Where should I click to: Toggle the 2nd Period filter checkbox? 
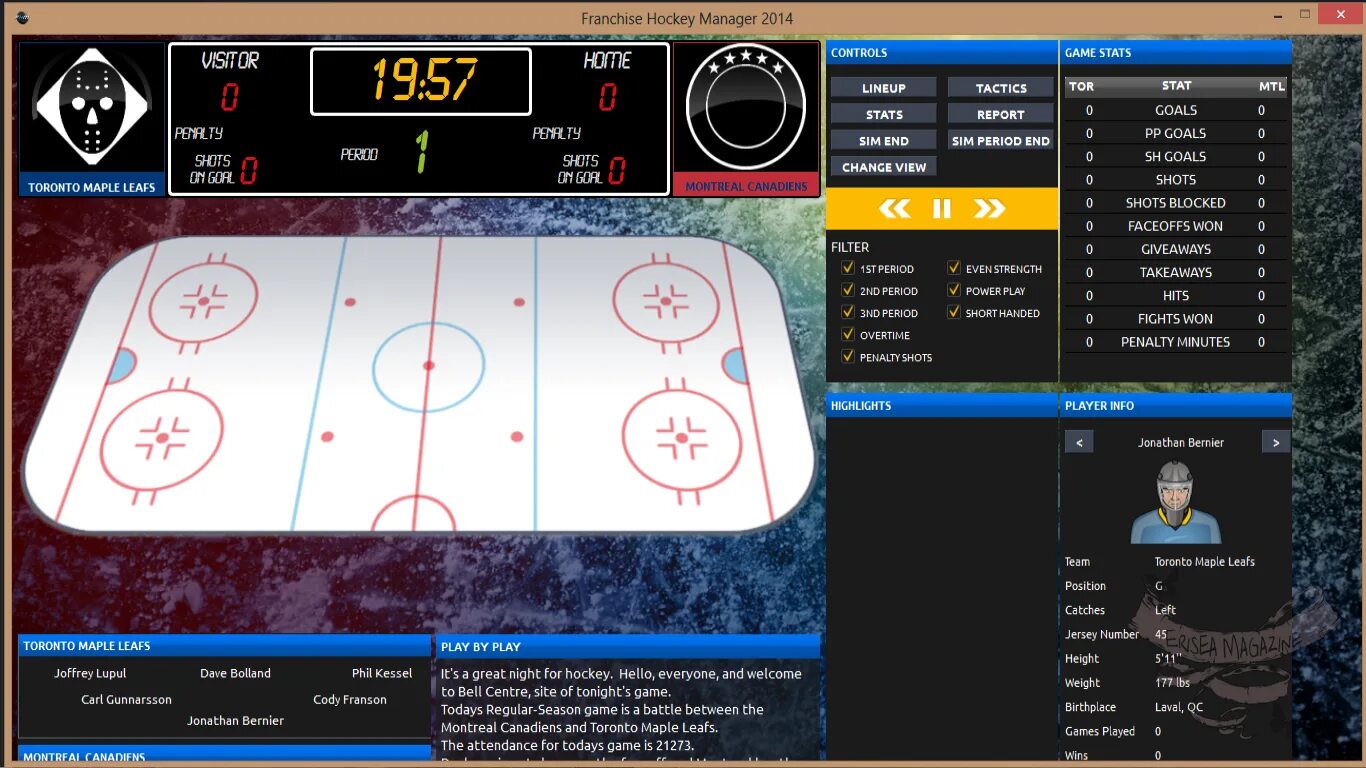(x=848, y=290)
